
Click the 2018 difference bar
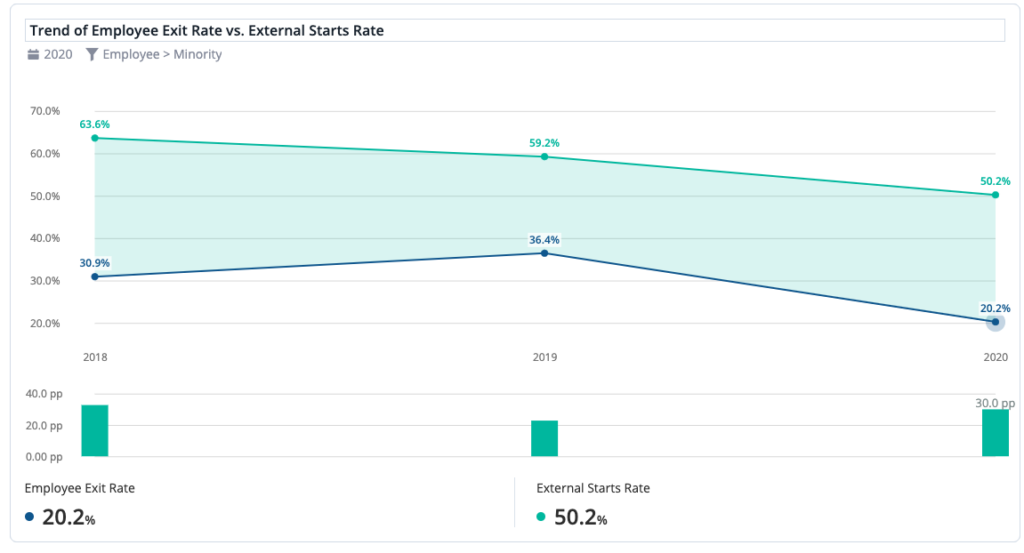[95, 431]
